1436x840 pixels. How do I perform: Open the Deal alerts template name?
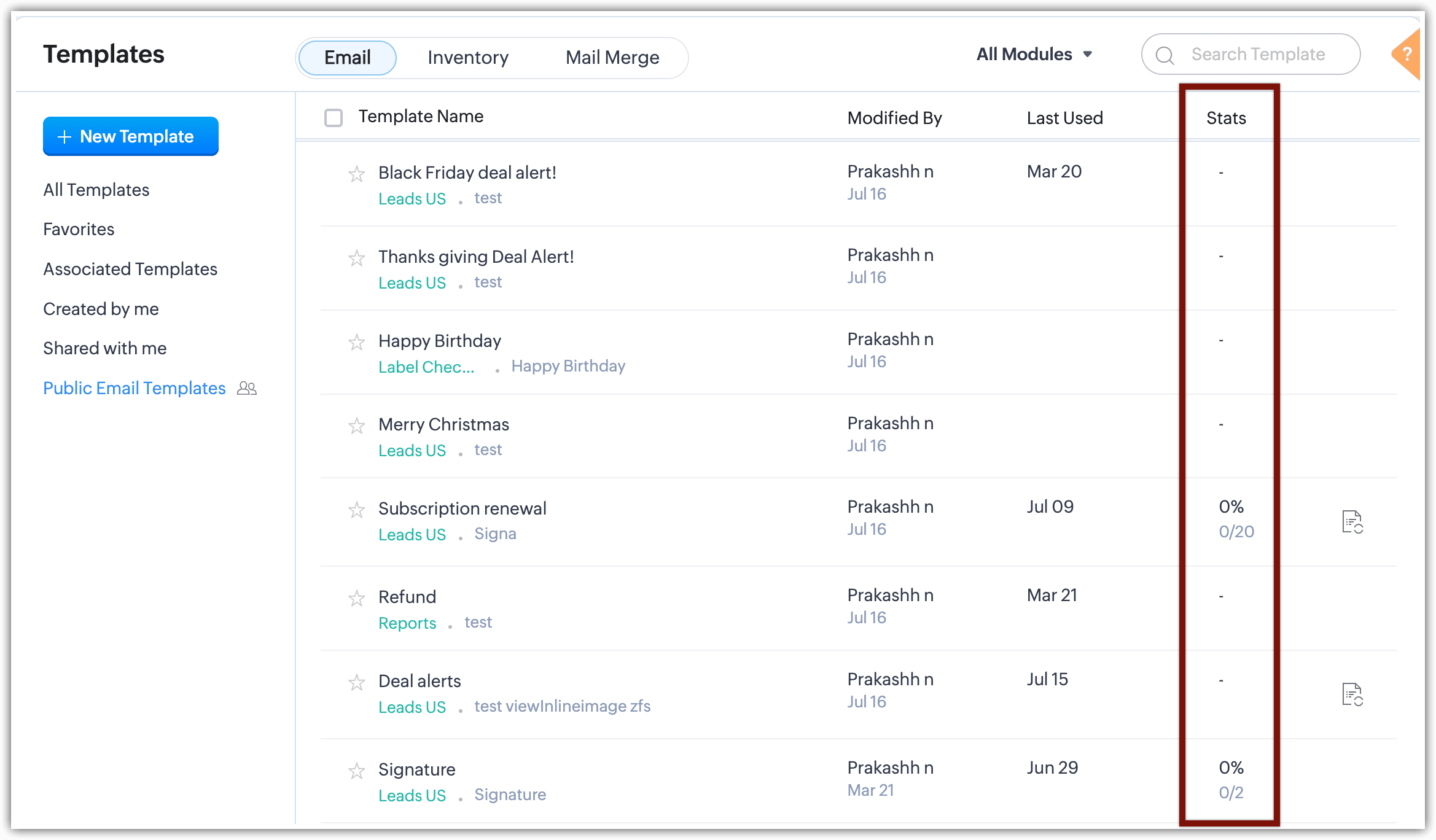click(419, 681)
